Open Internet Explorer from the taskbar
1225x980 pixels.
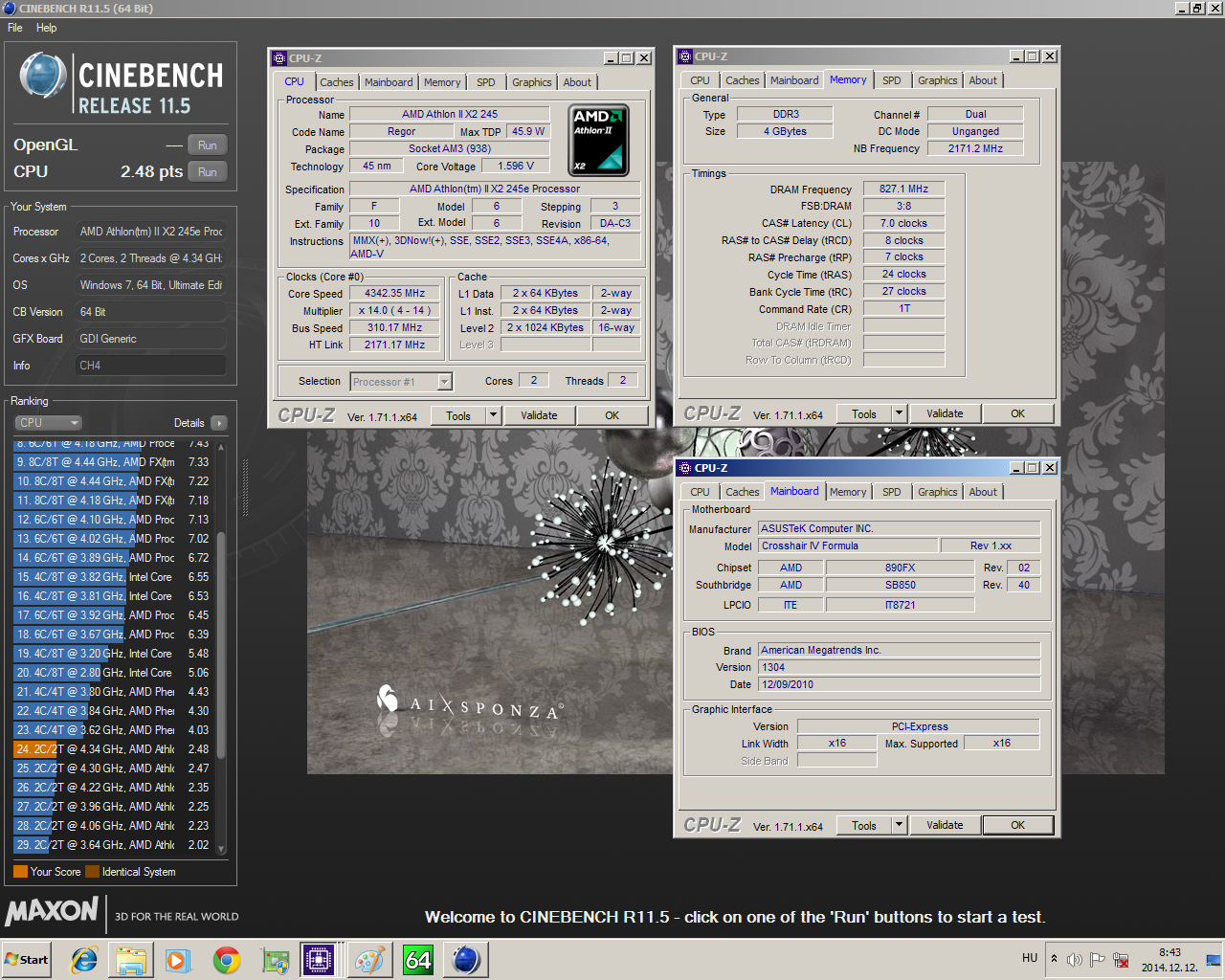pos(84,960)
